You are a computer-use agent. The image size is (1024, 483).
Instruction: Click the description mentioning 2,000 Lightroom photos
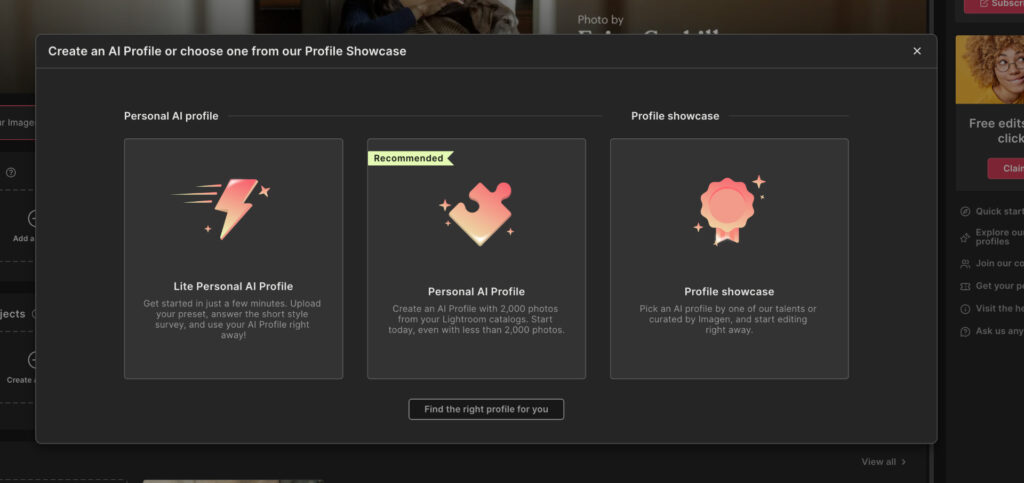coord(476,319)
